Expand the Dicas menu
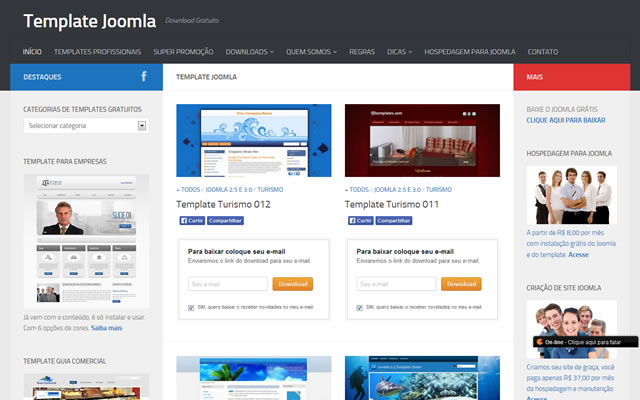Screen dimensions: 640x400 click(x=399, y=52)
